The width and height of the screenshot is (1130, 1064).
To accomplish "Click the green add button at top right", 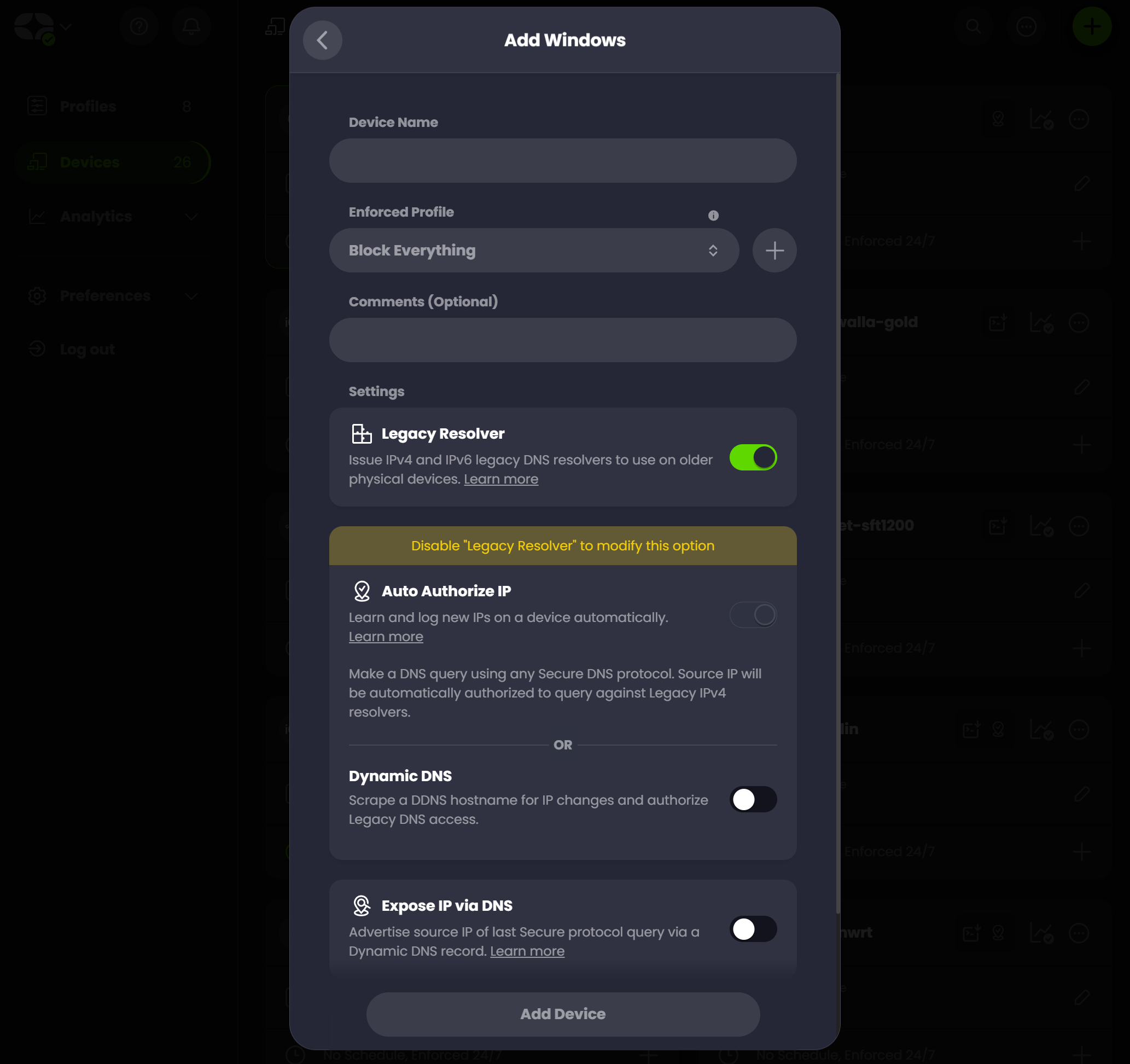I will [x=1091, y=26].
